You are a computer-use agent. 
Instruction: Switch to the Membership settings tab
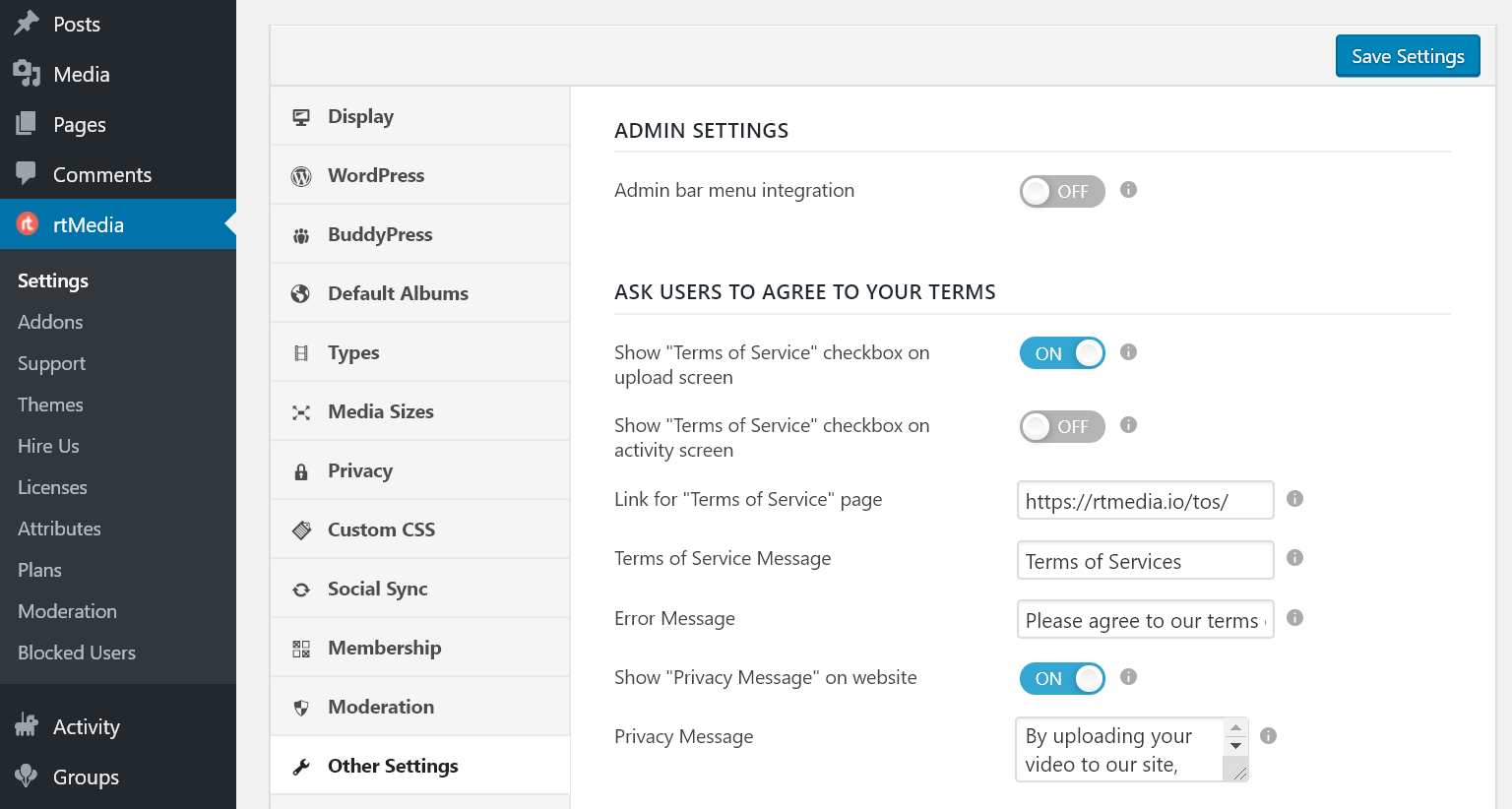(x=384, y=647)
